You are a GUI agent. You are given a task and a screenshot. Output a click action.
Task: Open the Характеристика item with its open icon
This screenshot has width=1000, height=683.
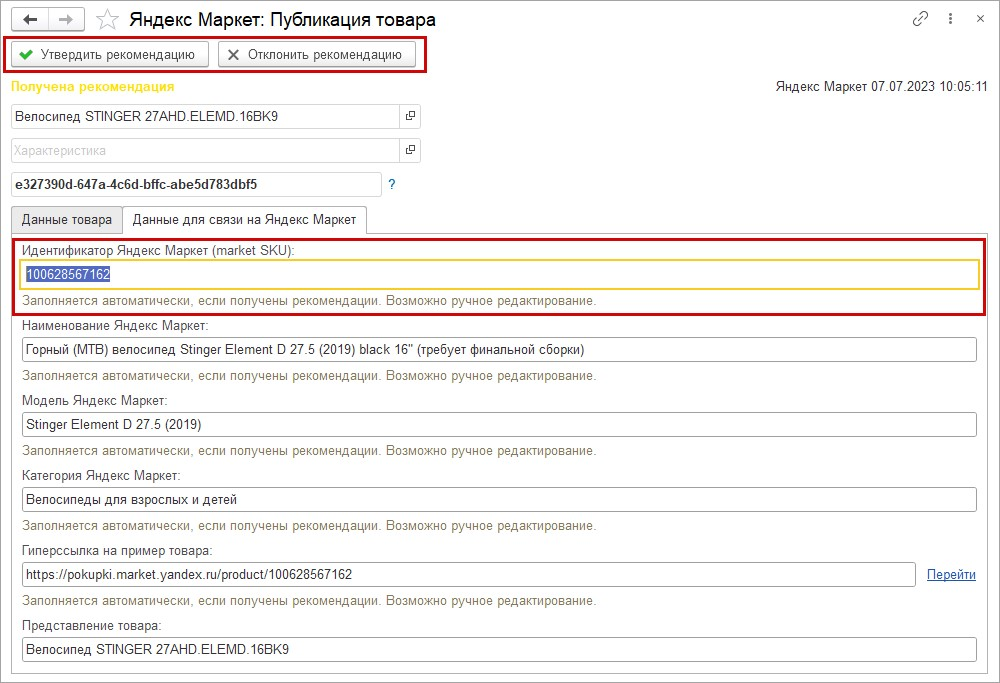(x=410, y=150)
